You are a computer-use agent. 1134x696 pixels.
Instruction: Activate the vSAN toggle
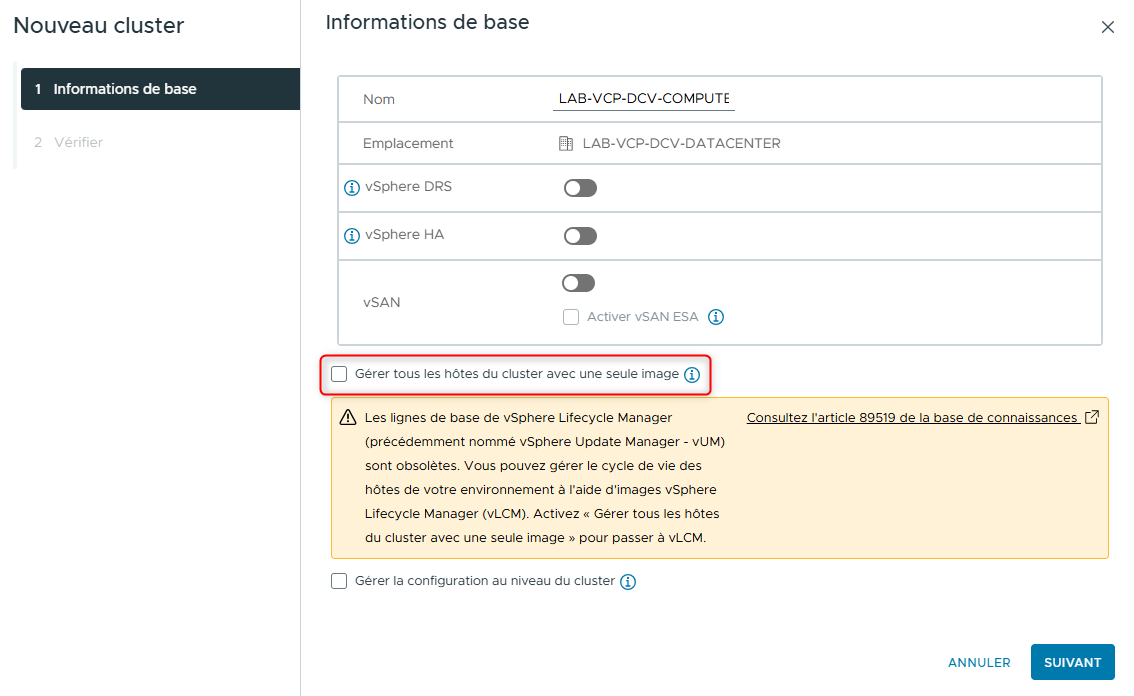pyautogui.click(x=578, y=282)
